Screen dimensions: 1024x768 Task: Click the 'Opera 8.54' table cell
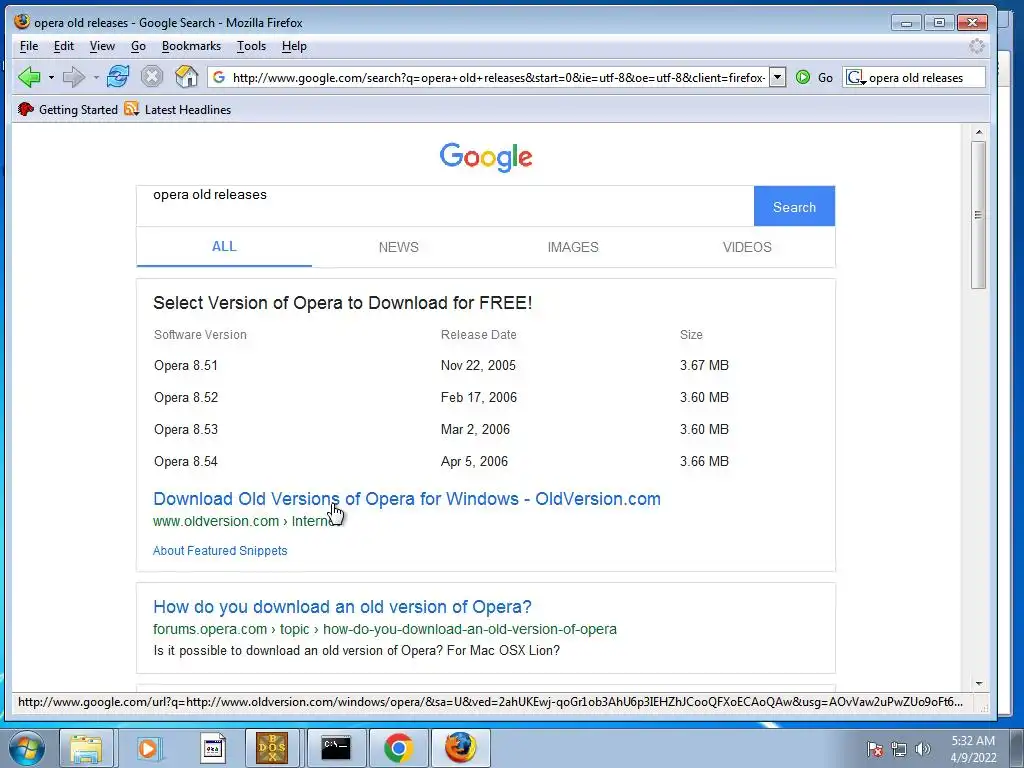click(x=186, y=461)
